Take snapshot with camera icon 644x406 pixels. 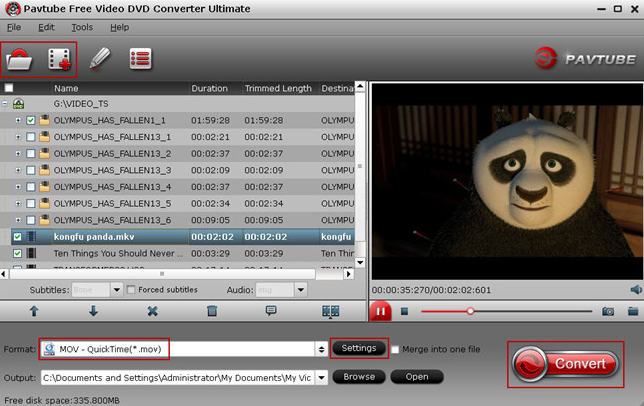(x=608, y=311)
